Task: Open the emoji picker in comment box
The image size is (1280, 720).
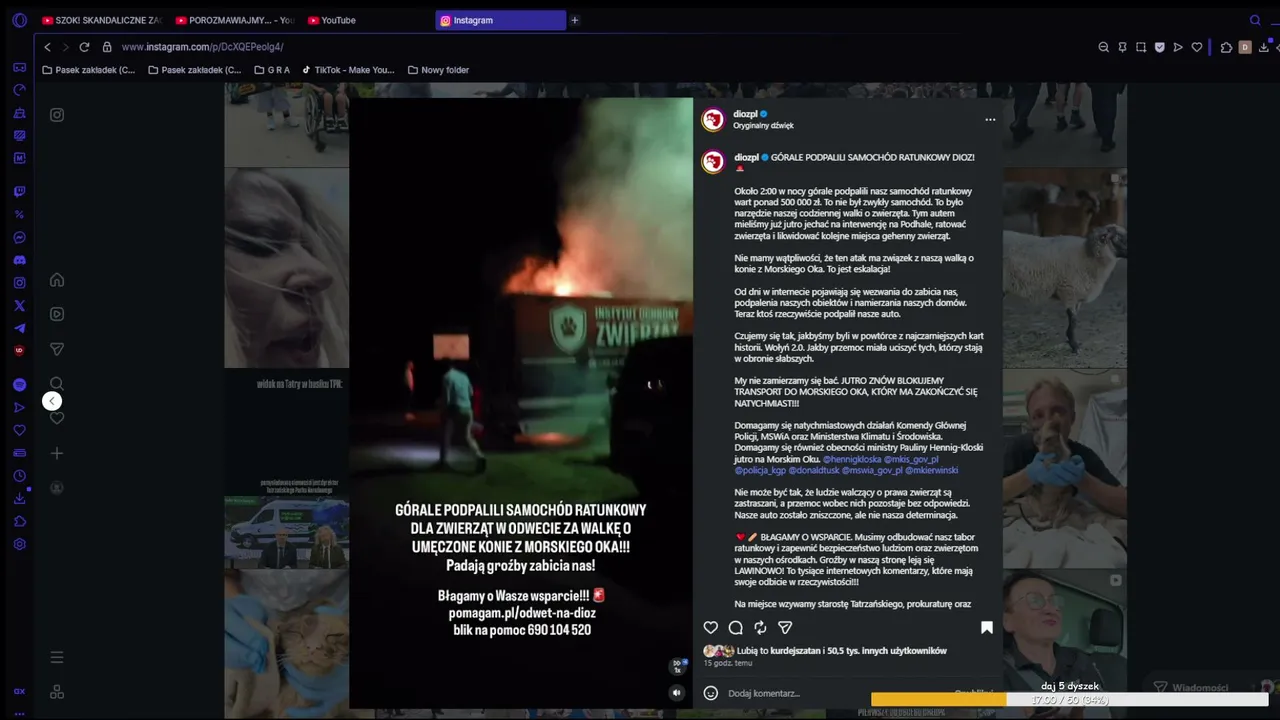Action: click(x=710, y=693)
